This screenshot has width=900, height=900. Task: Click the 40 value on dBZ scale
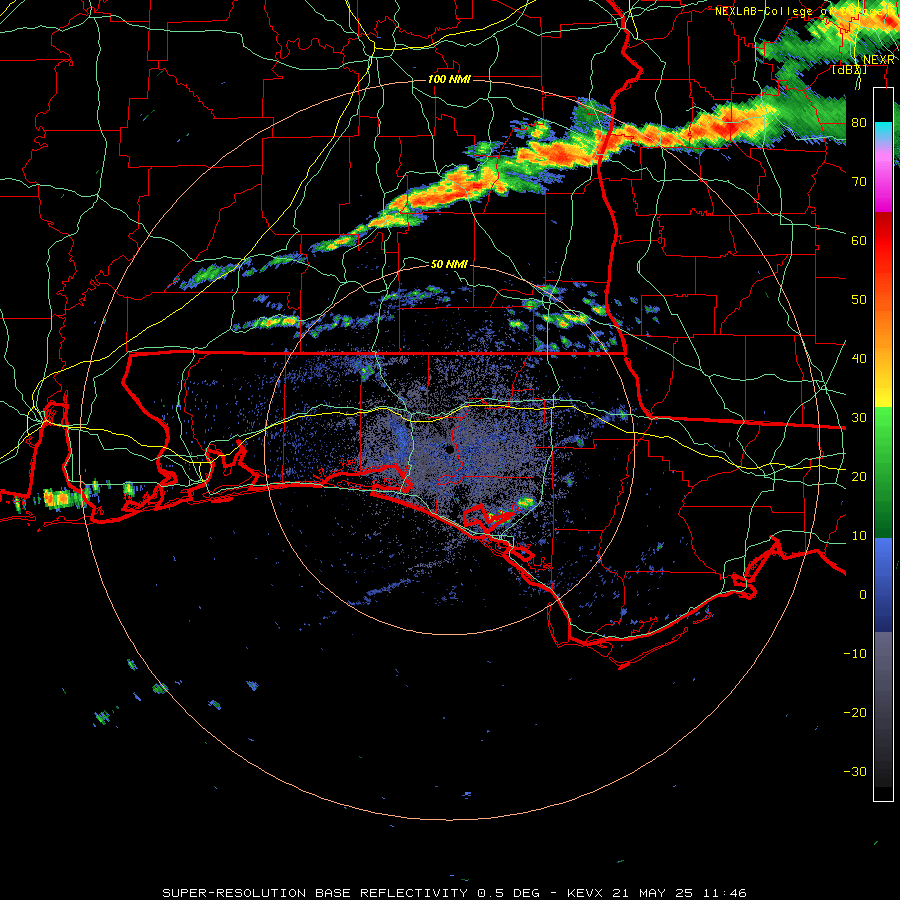[859, 359]
